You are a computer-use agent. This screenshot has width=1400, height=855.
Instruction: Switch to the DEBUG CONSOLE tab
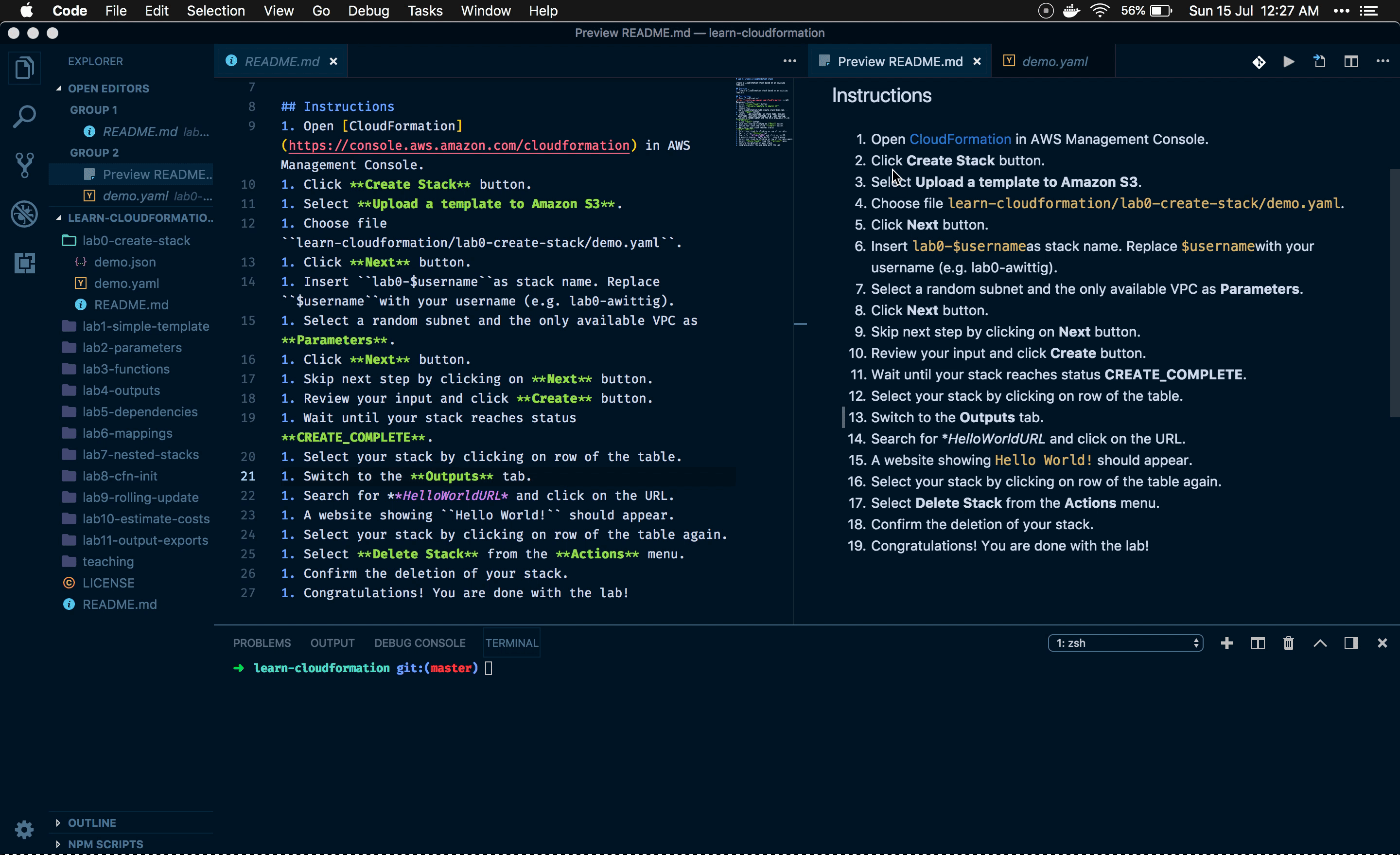pyautogui.click(x=420, y=642)
